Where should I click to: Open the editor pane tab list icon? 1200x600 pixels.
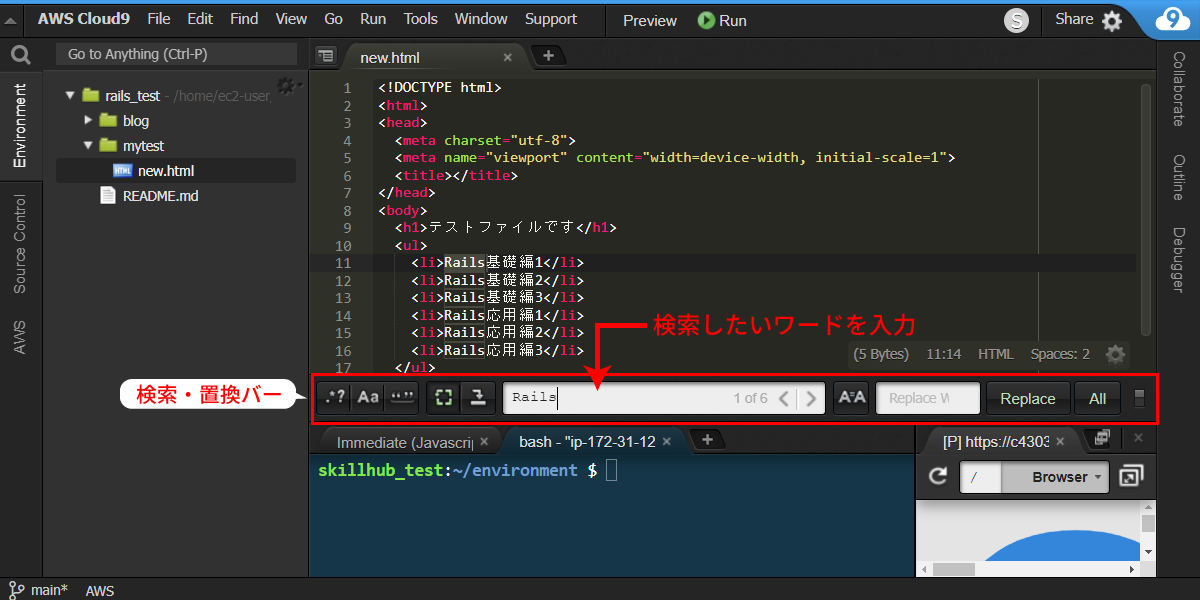(325, 56)
